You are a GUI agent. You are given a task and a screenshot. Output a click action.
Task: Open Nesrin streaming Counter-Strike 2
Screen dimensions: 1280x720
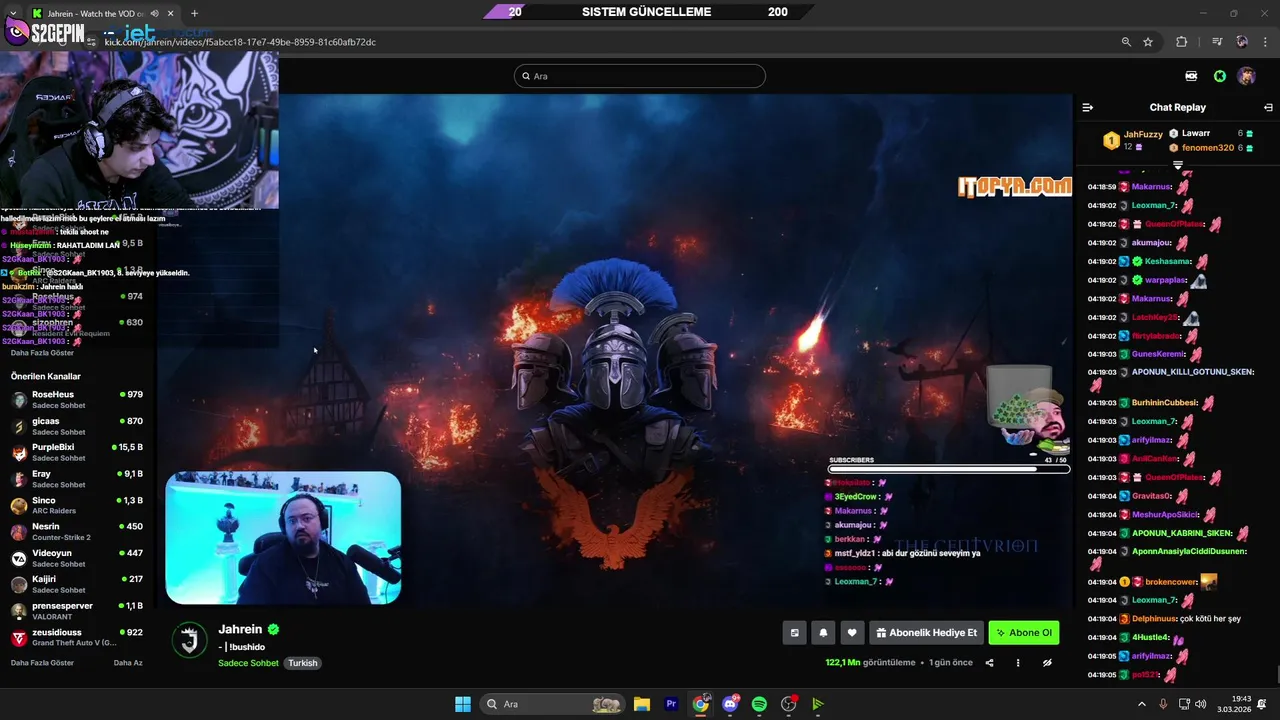point(78,531)
